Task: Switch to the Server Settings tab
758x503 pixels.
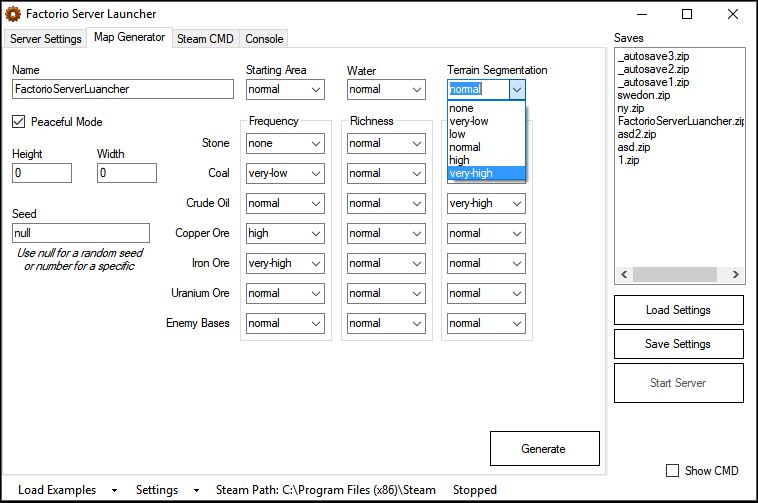Action: tap(45, 39)
